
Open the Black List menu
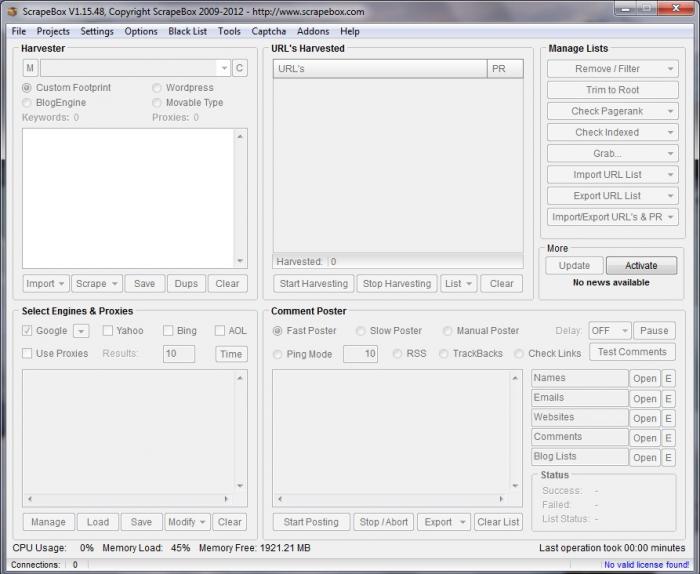coord(188,31)
